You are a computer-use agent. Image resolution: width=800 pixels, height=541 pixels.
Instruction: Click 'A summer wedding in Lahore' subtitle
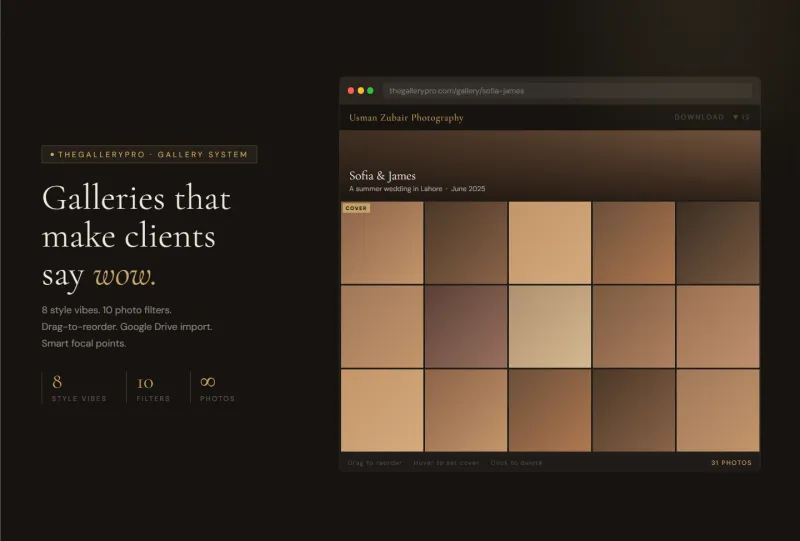[395, 189]
